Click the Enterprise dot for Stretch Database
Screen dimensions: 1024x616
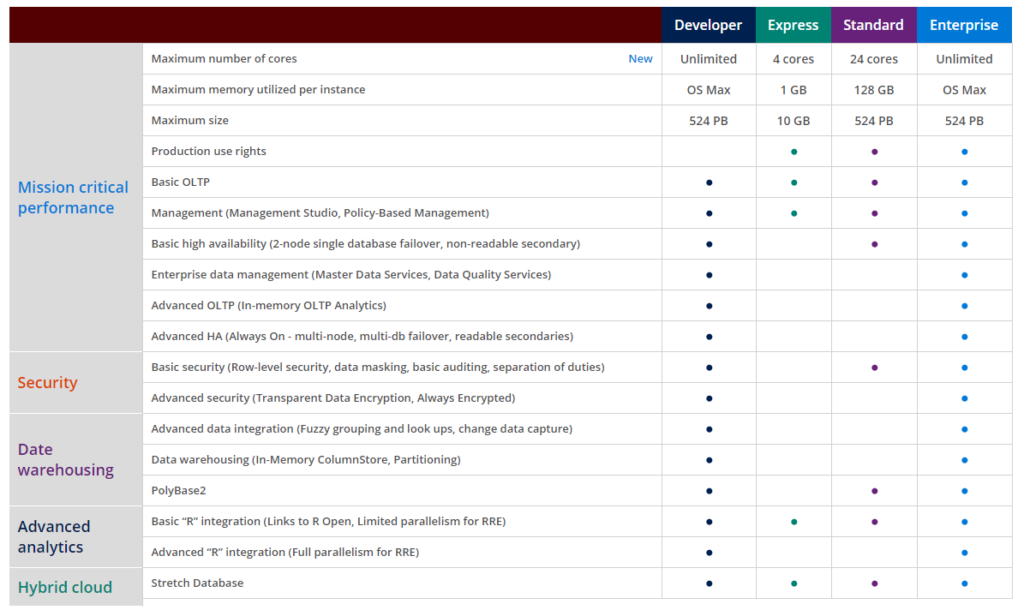tap(964, 583)
